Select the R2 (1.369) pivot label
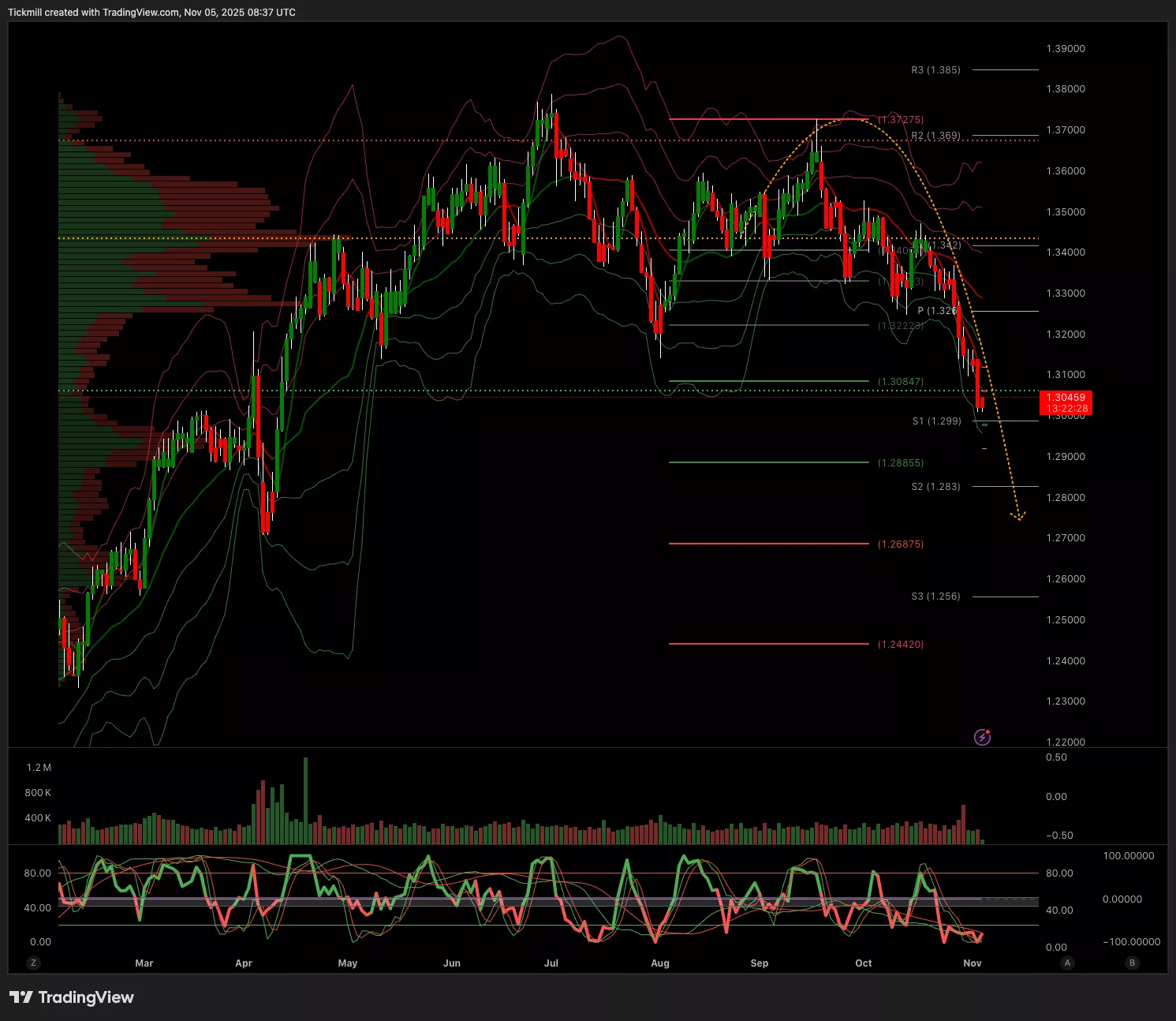Viewport: 1176px width, 1021px height. click(x=935, y=136)
